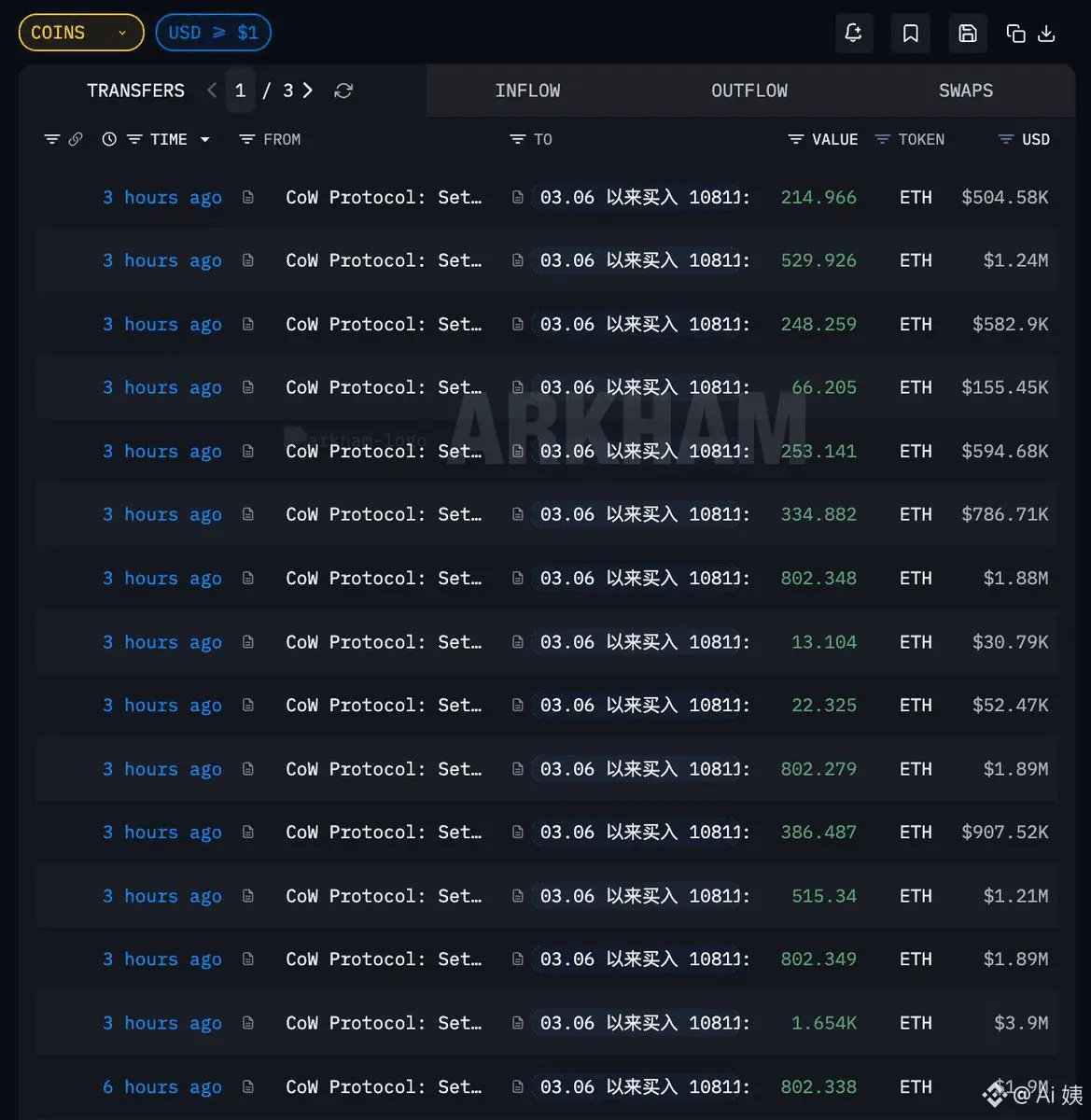
Task: Click the contract icon before CoW Protocol in 802.338 row
Action: [248, 1086]
